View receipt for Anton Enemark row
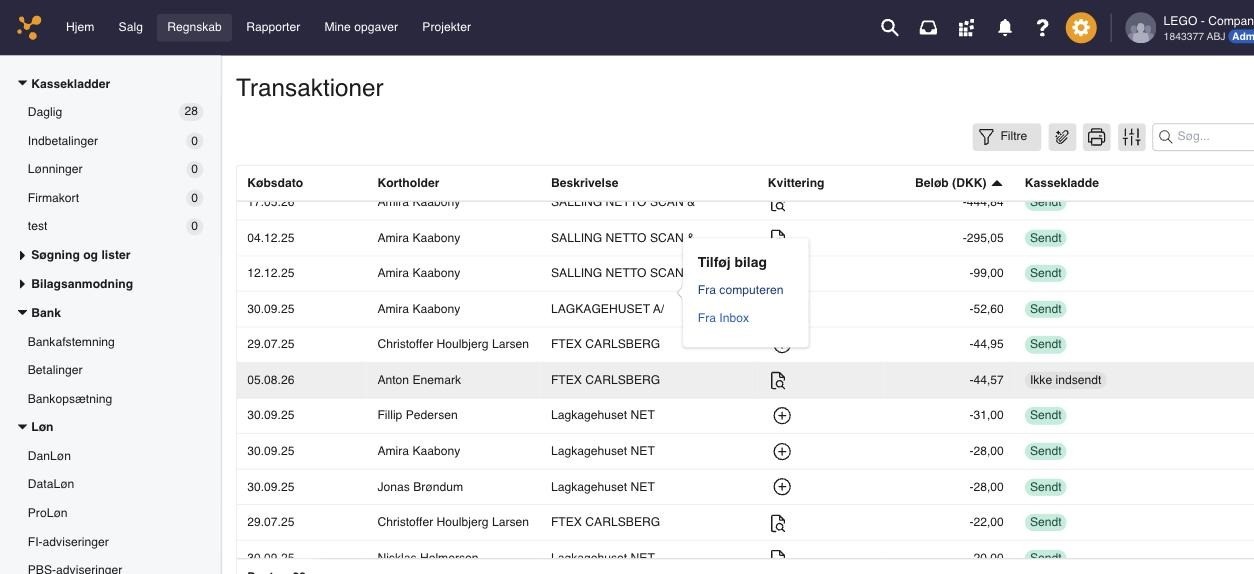 coord(778,380)
